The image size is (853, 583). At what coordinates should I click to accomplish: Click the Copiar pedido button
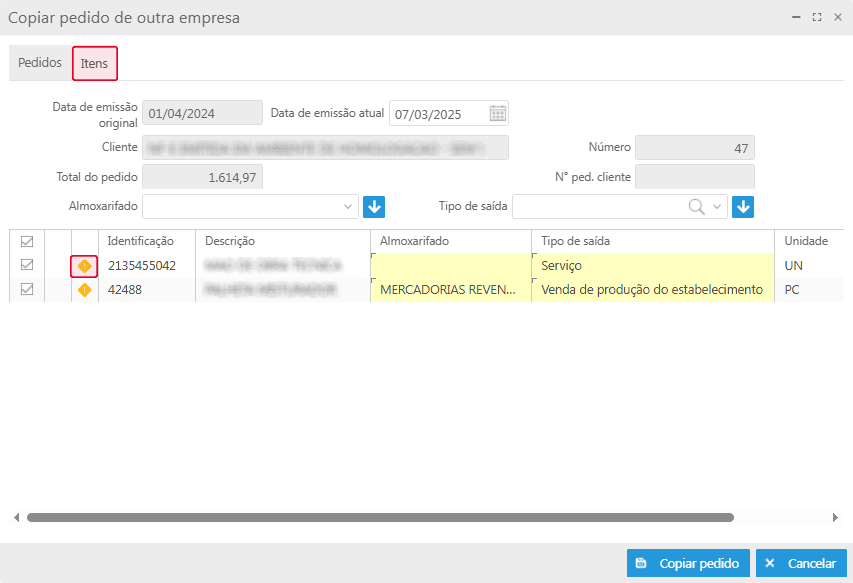[687, 563]
